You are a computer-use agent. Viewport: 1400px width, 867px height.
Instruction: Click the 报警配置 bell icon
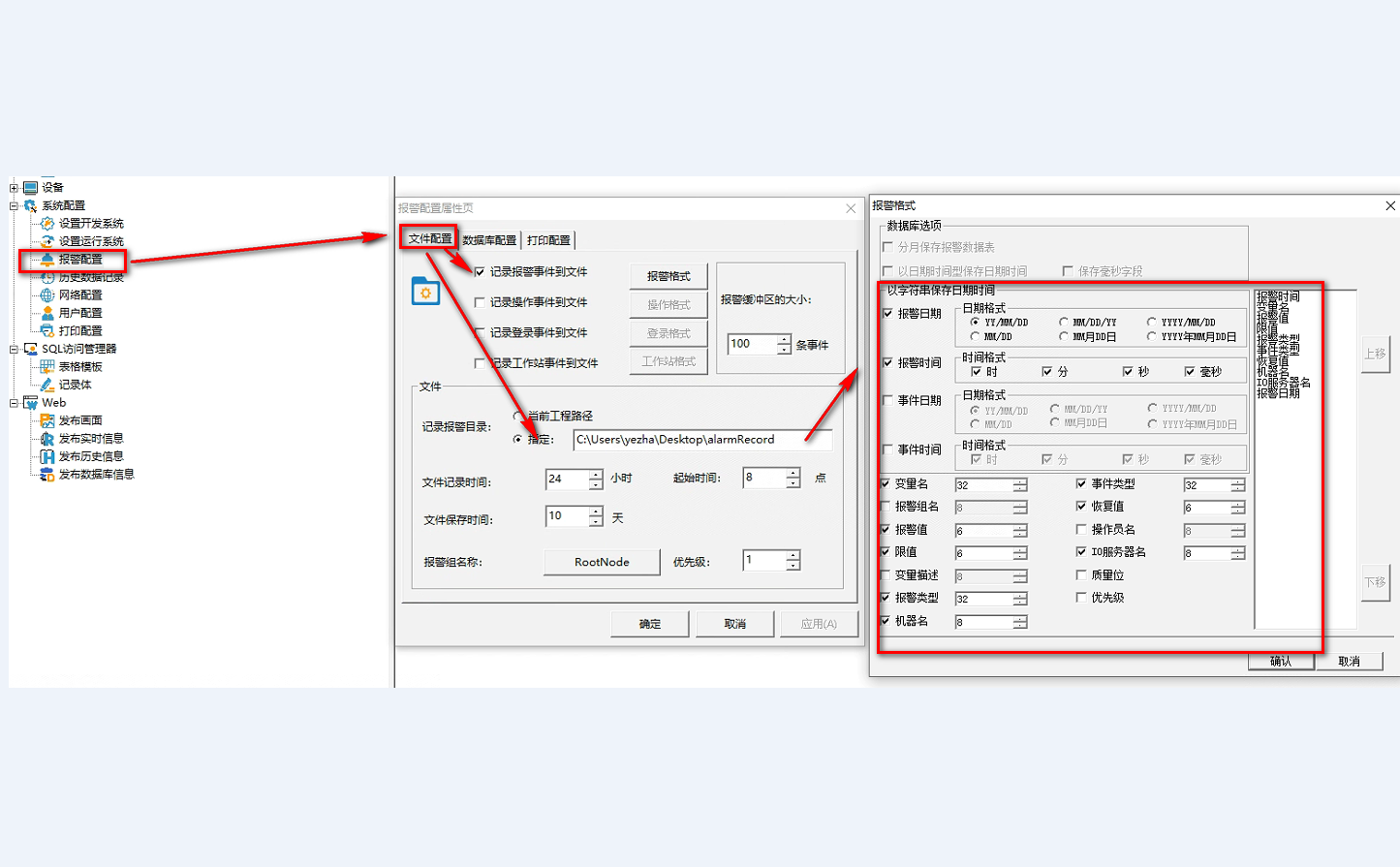(x=47, y=259)
